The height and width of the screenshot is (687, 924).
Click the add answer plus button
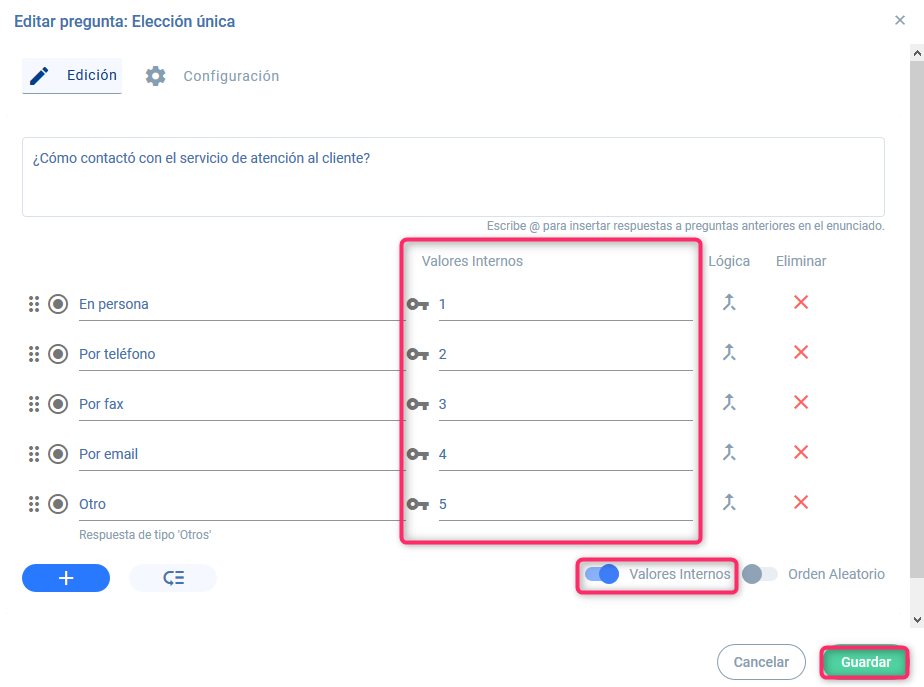pyautogui.click(x=66, y=578)
